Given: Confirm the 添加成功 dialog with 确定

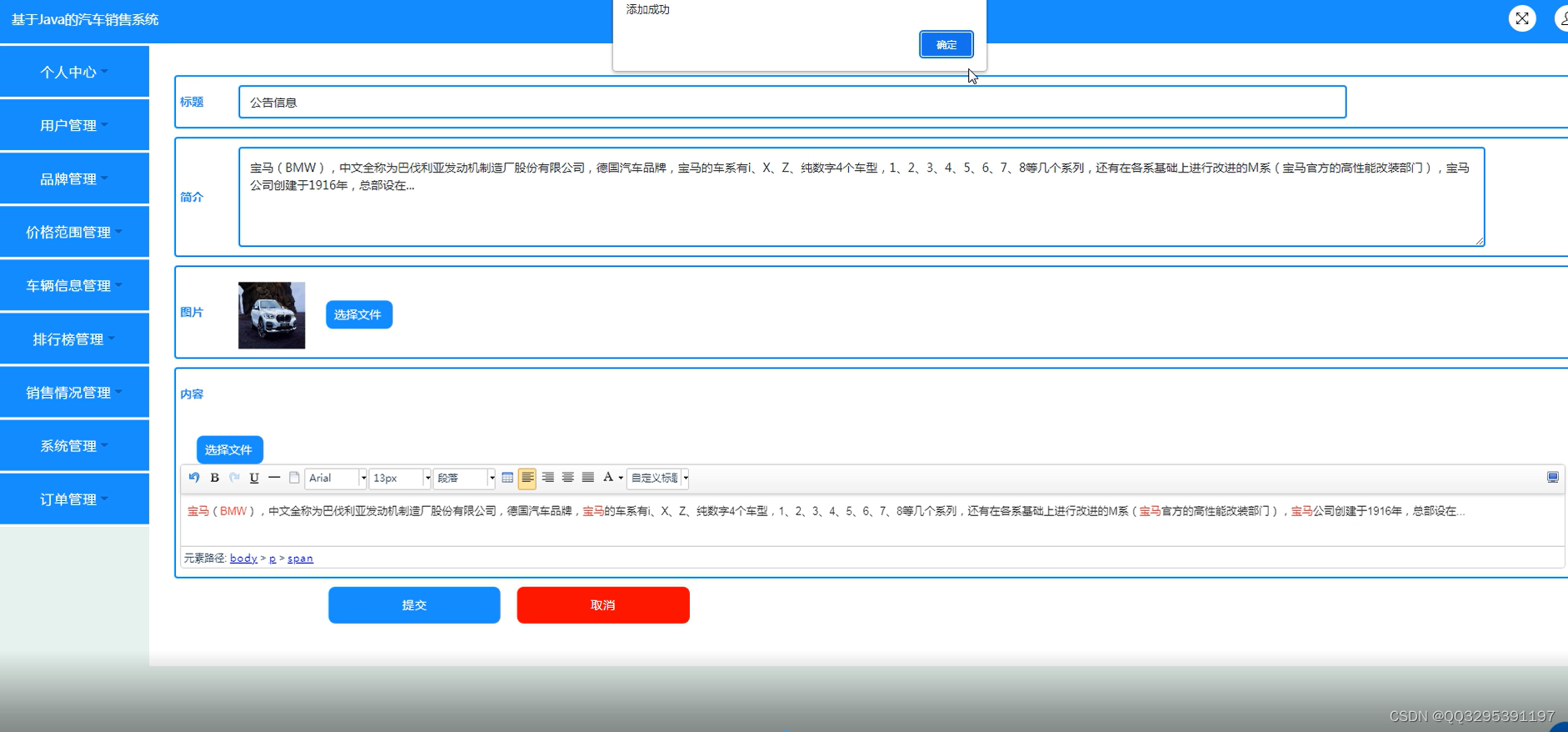Looking at the screenshot, I should (946, 44).
